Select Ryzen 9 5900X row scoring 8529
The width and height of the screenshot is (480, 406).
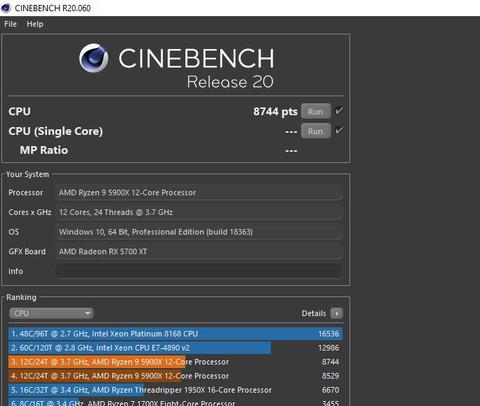(175, 376)
